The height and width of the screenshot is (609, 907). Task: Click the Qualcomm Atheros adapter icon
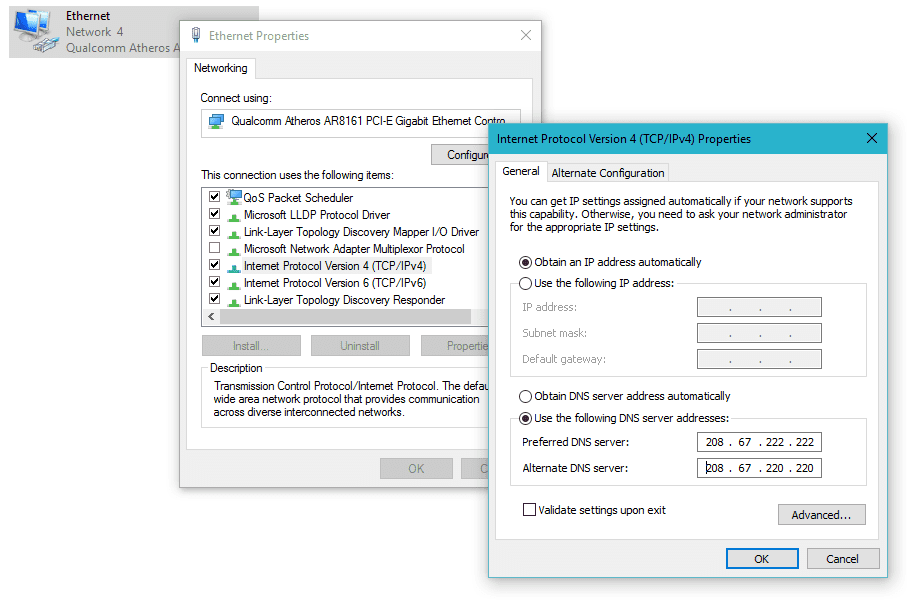tap(216, 121)
